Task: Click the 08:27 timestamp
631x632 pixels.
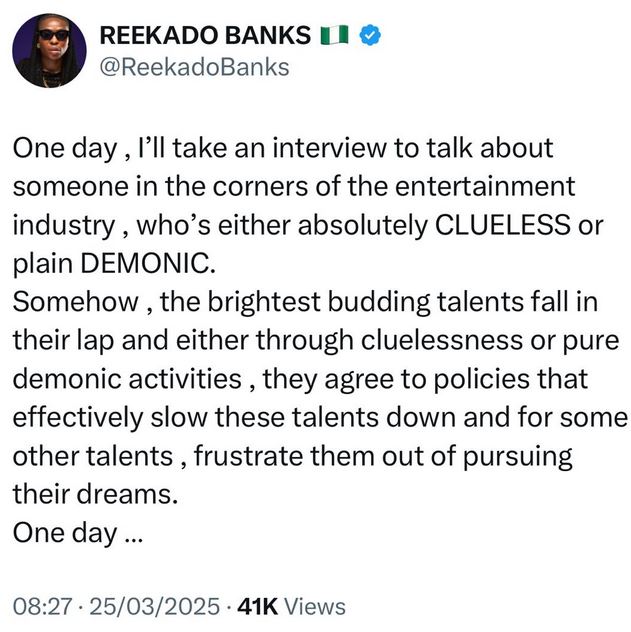Action: click(38, 606)
